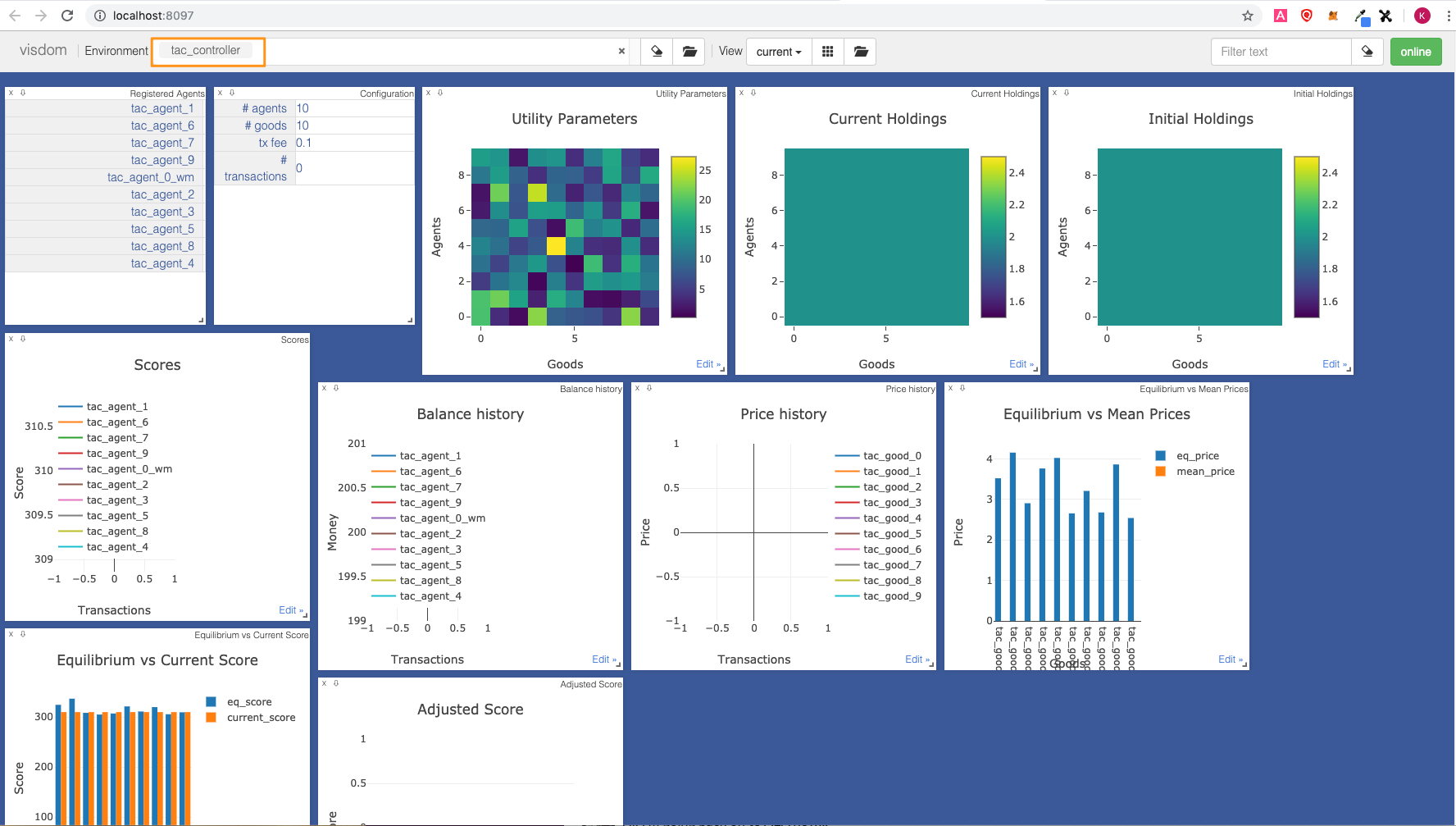Toggle eq_price series in the legend

[x=1188, y=456]
